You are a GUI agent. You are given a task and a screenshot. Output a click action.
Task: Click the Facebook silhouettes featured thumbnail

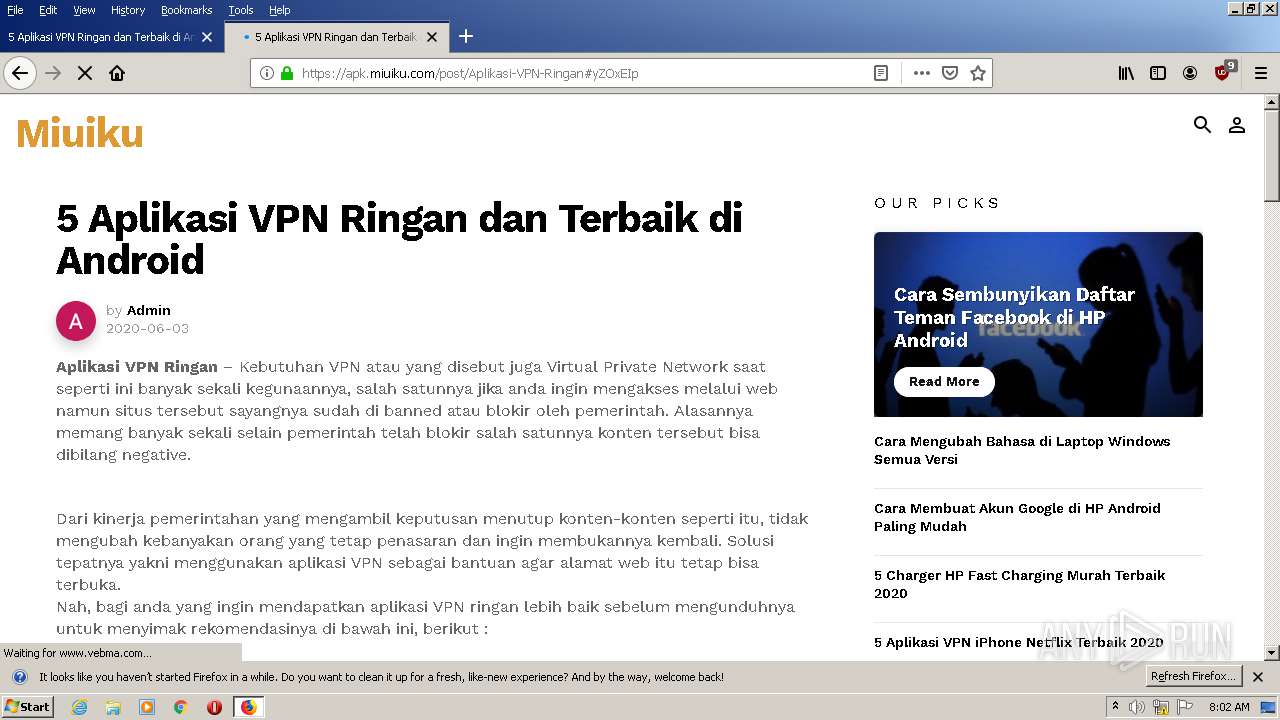[x=1038, y=325]
